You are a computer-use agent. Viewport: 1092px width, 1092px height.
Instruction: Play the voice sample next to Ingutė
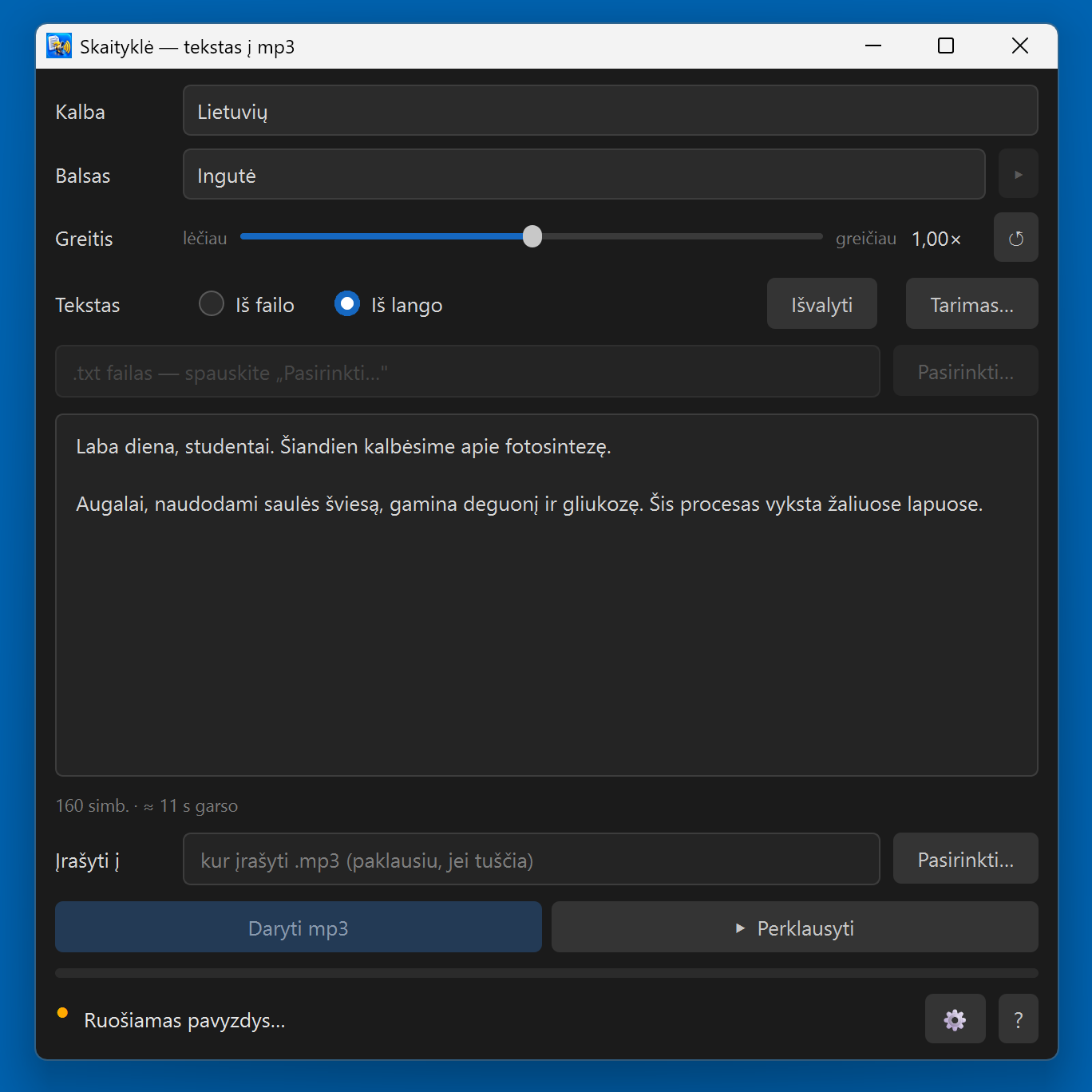tap(1018, 174)
